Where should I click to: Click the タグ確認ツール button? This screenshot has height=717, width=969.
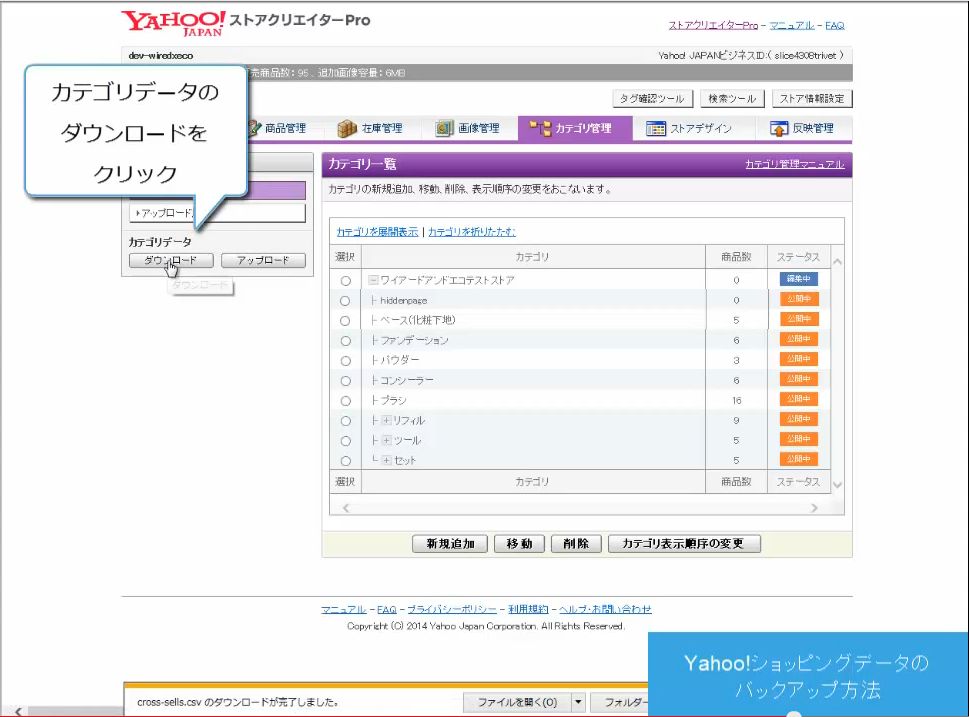click(x=653, y=99)
